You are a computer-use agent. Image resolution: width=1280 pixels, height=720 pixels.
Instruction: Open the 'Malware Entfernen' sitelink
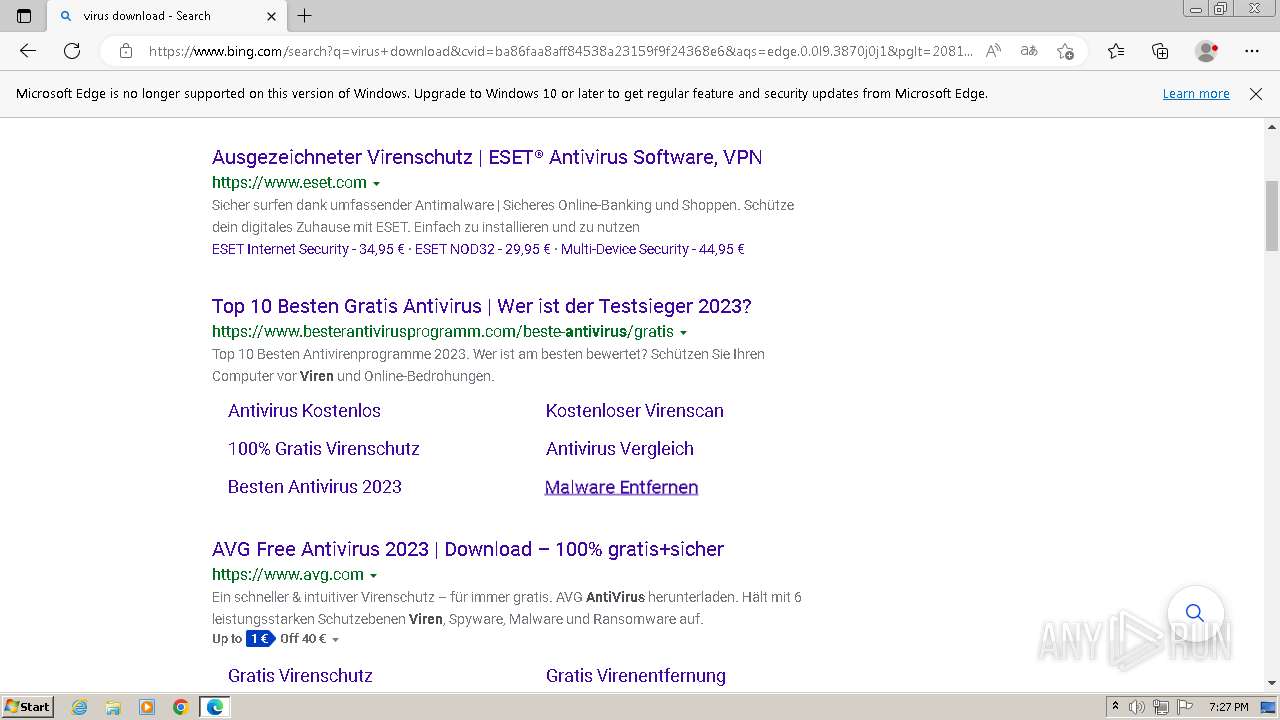point(621,487)
